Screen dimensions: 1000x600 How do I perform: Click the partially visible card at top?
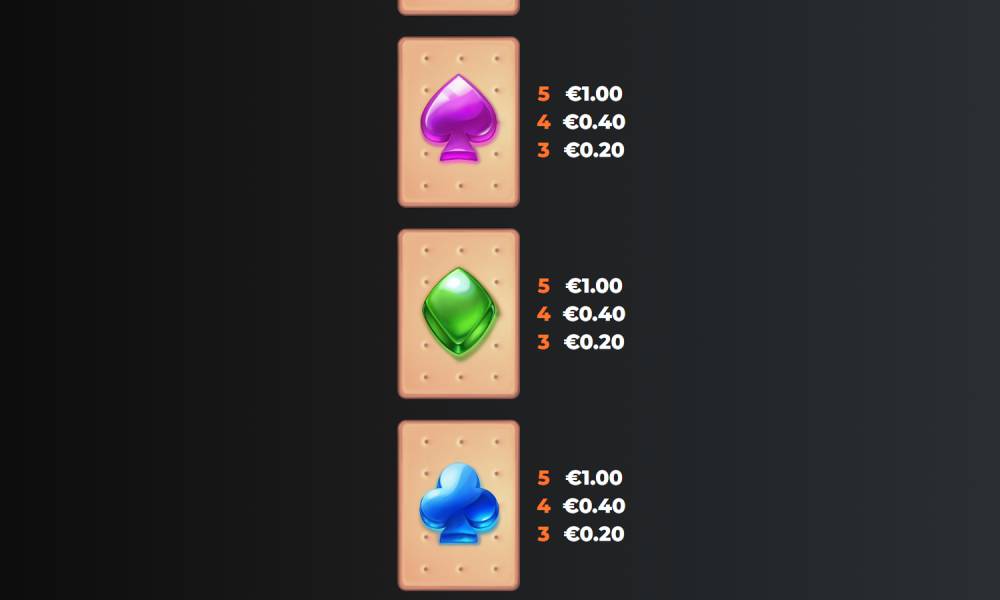[x=459, y=7]
